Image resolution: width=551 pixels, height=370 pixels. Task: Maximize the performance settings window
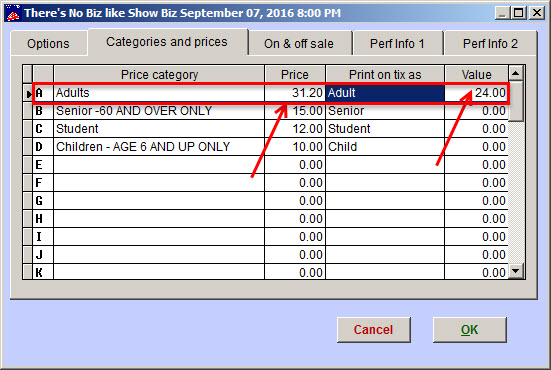coord(519,13)
